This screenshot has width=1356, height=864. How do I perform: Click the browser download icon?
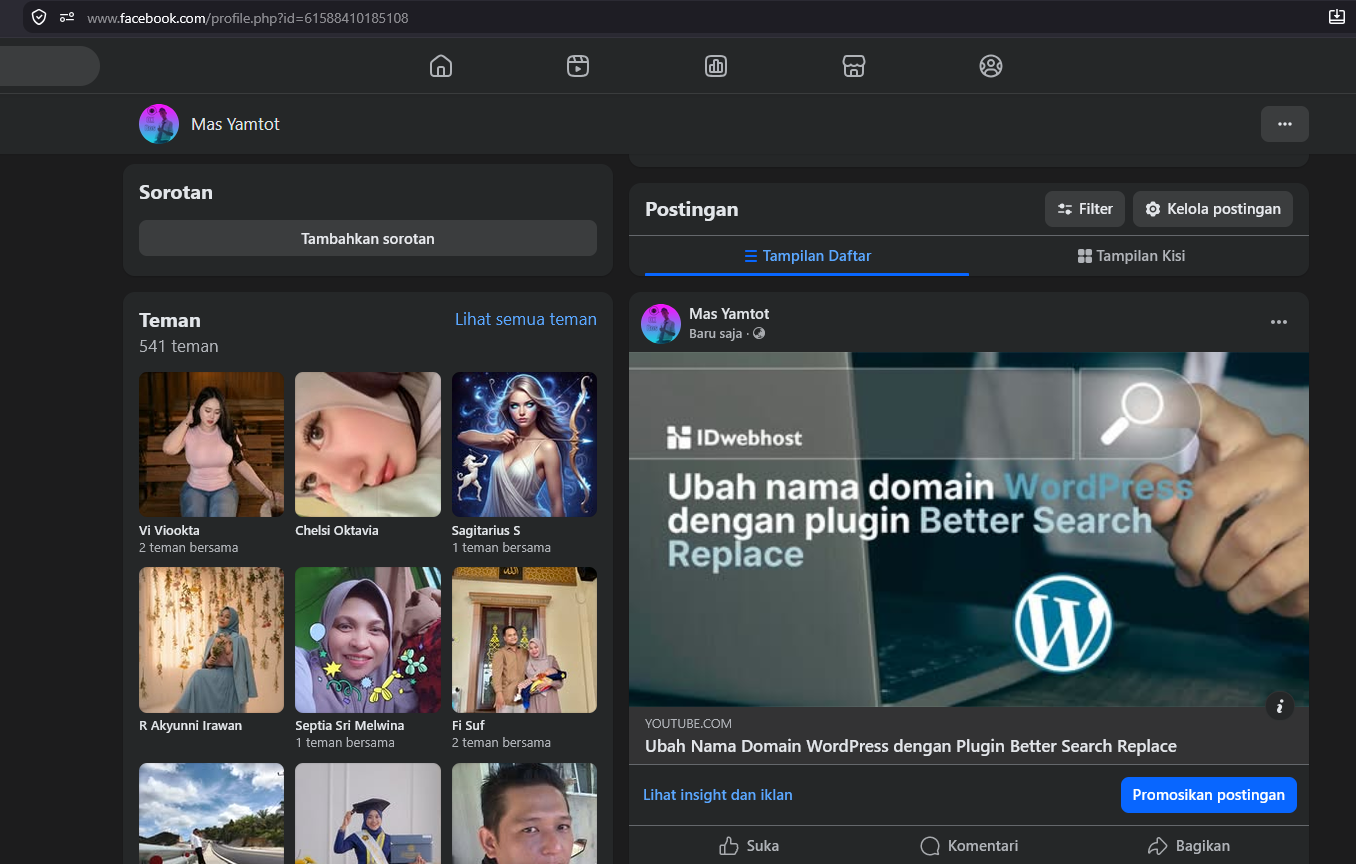[x=1336, y=17]
